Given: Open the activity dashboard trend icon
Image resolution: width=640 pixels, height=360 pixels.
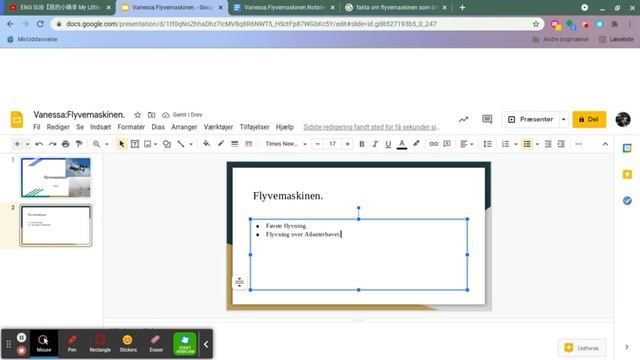Looking at the screenshot, I should (x=463, y=119).
